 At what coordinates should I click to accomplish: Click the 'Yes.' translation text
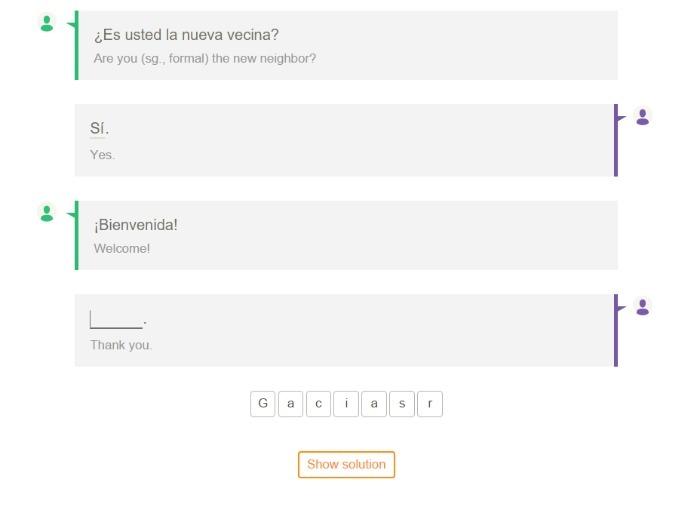coord(103,155)
